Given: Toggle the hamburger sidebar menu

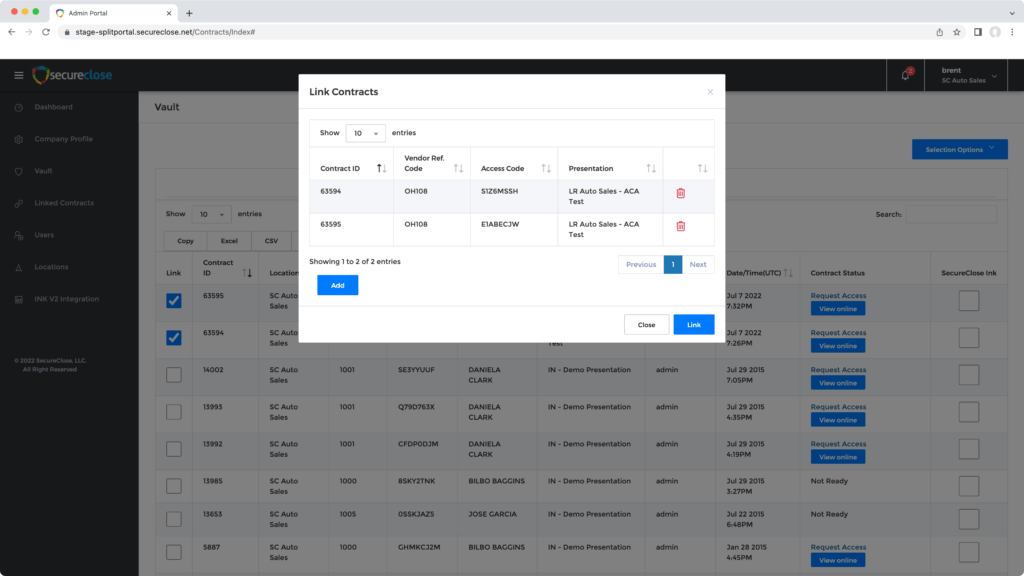Looking at the screenshot, I should pyautogui.click(x=18, y=75).
